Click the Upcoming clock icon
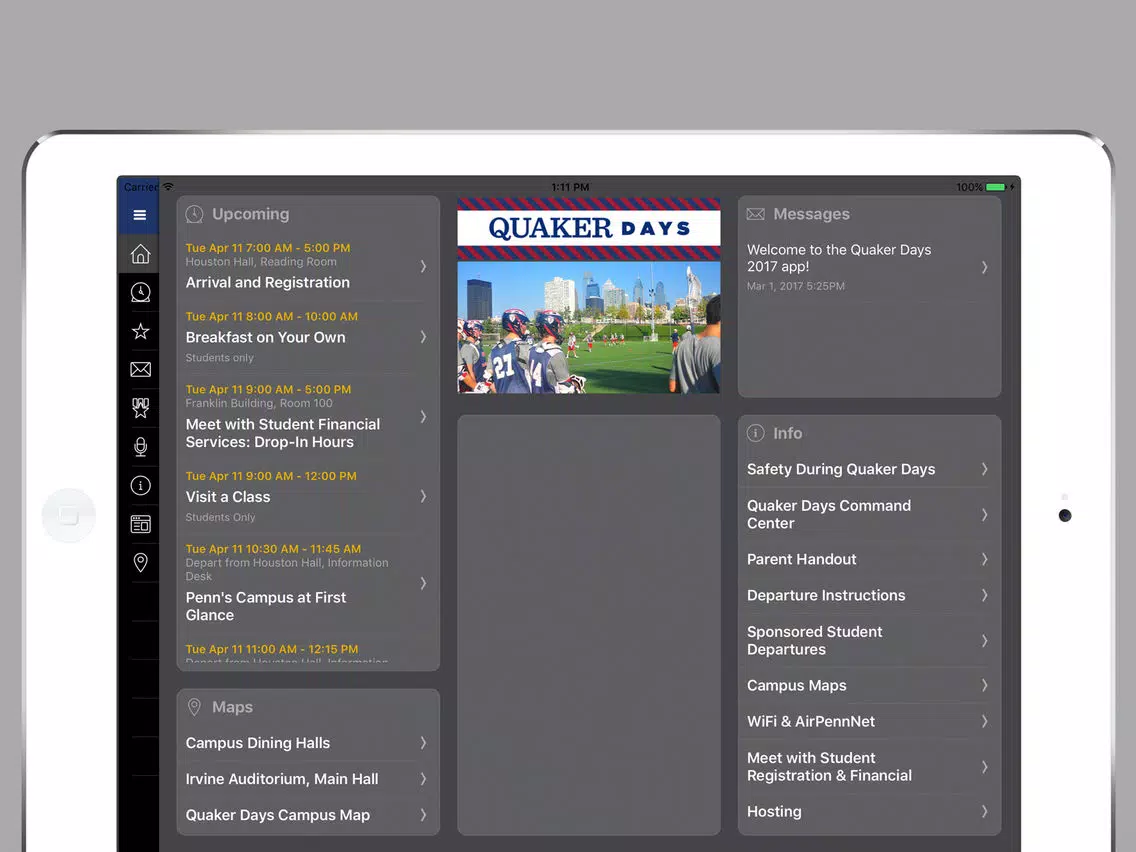Image resolution: width=1136 pixels, height=852 pixels. pyautogui.click(x=194, y=214)
